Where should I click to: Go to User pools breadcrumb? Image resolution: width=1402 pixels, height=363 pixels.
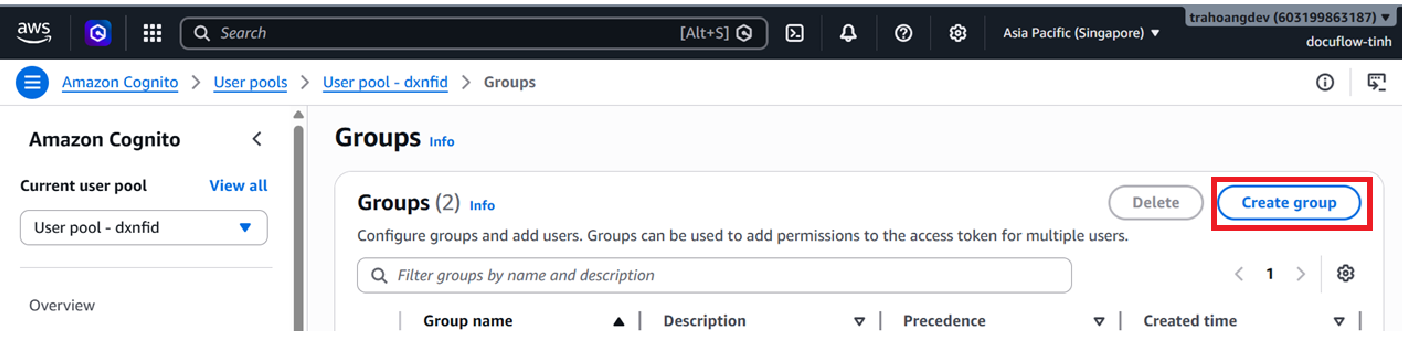(250, 82)
